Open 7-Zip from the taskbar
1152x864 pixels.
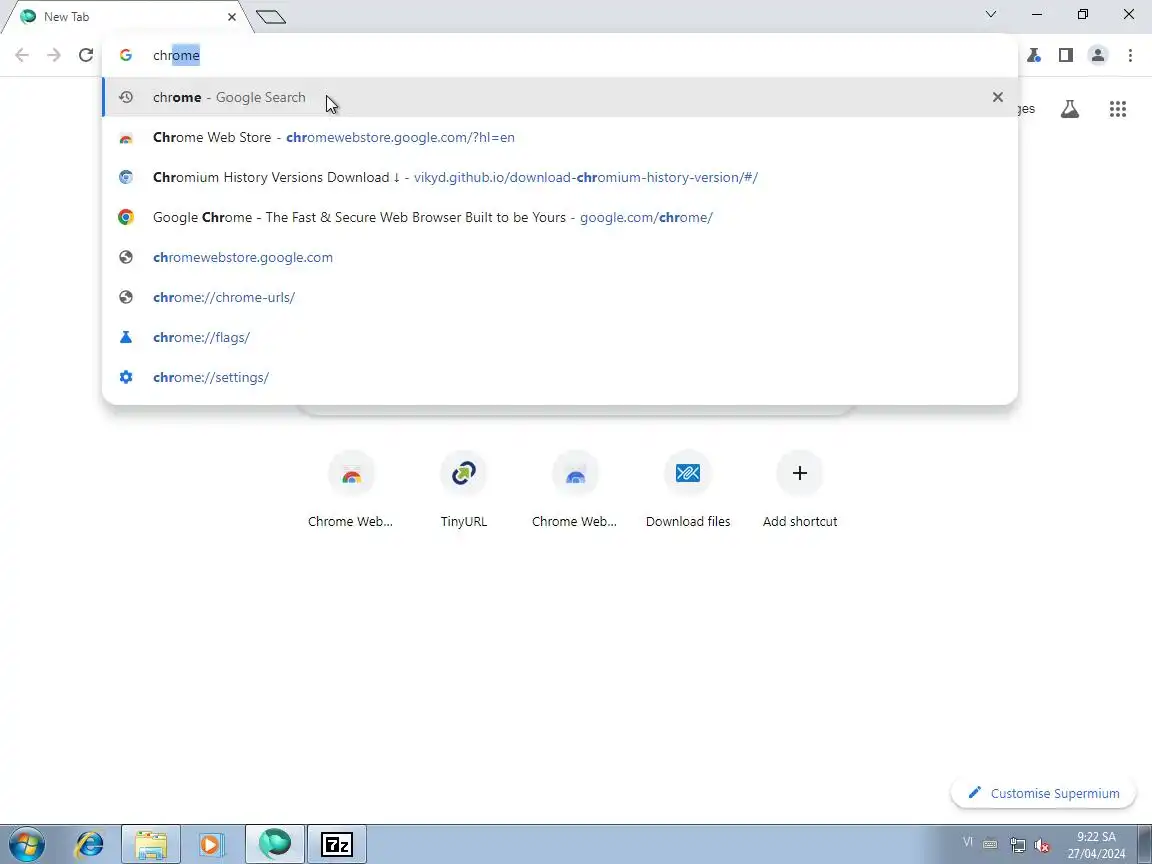[x=336, y=844]
